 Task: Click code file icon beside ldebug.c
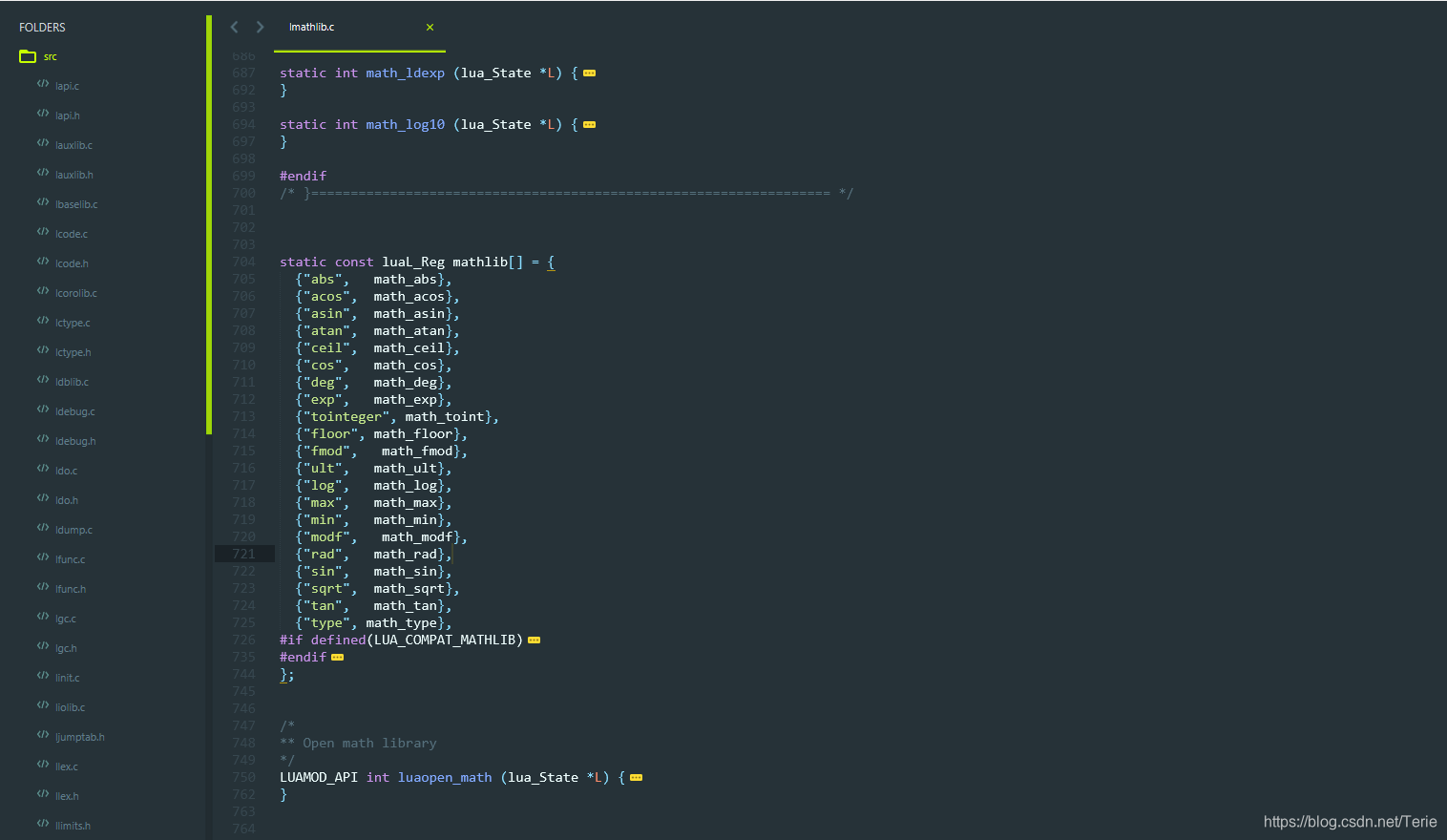pos(43,409)
